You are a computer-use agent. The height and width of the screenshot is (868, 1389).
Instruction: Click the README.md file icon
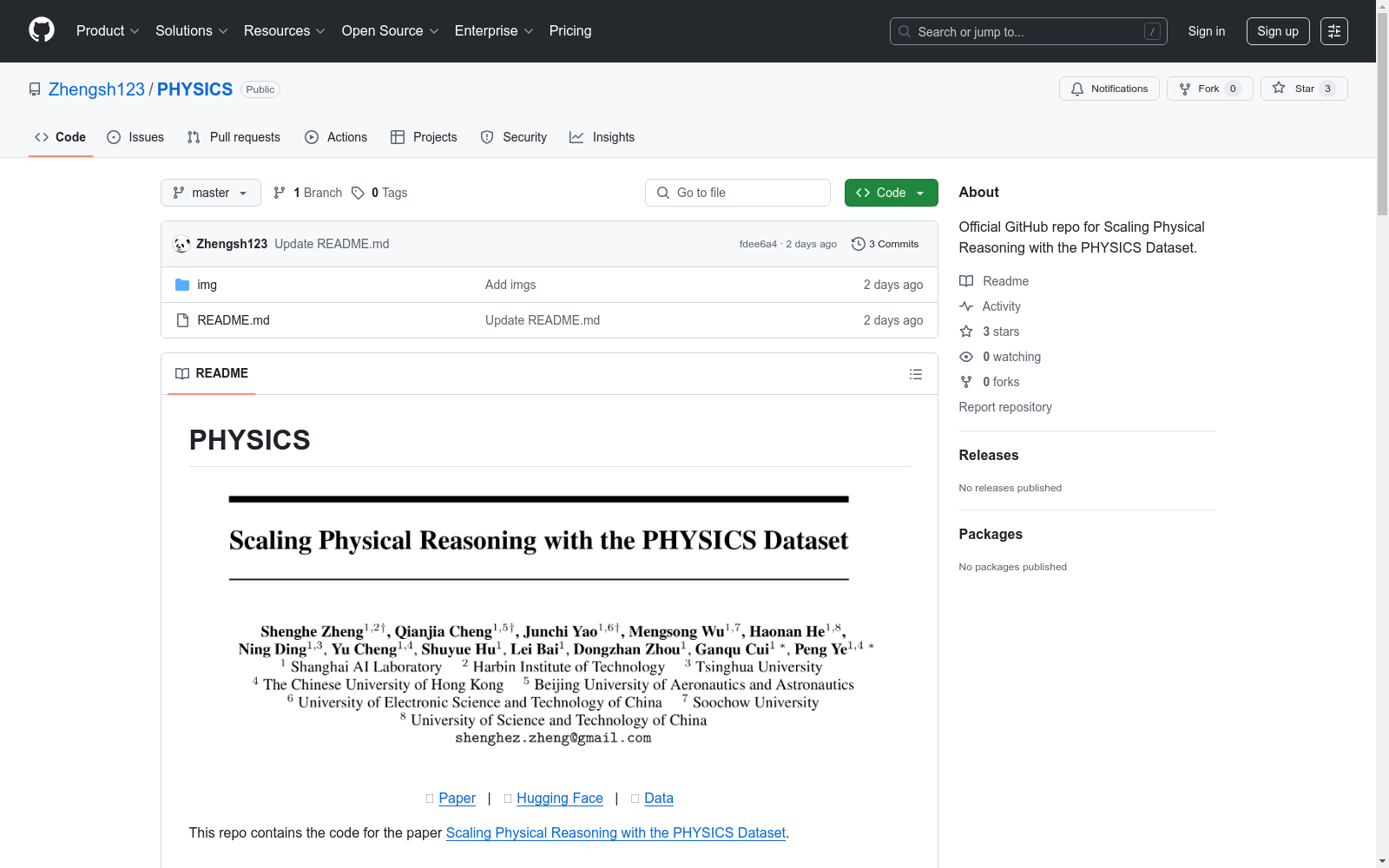click(182, 320)
